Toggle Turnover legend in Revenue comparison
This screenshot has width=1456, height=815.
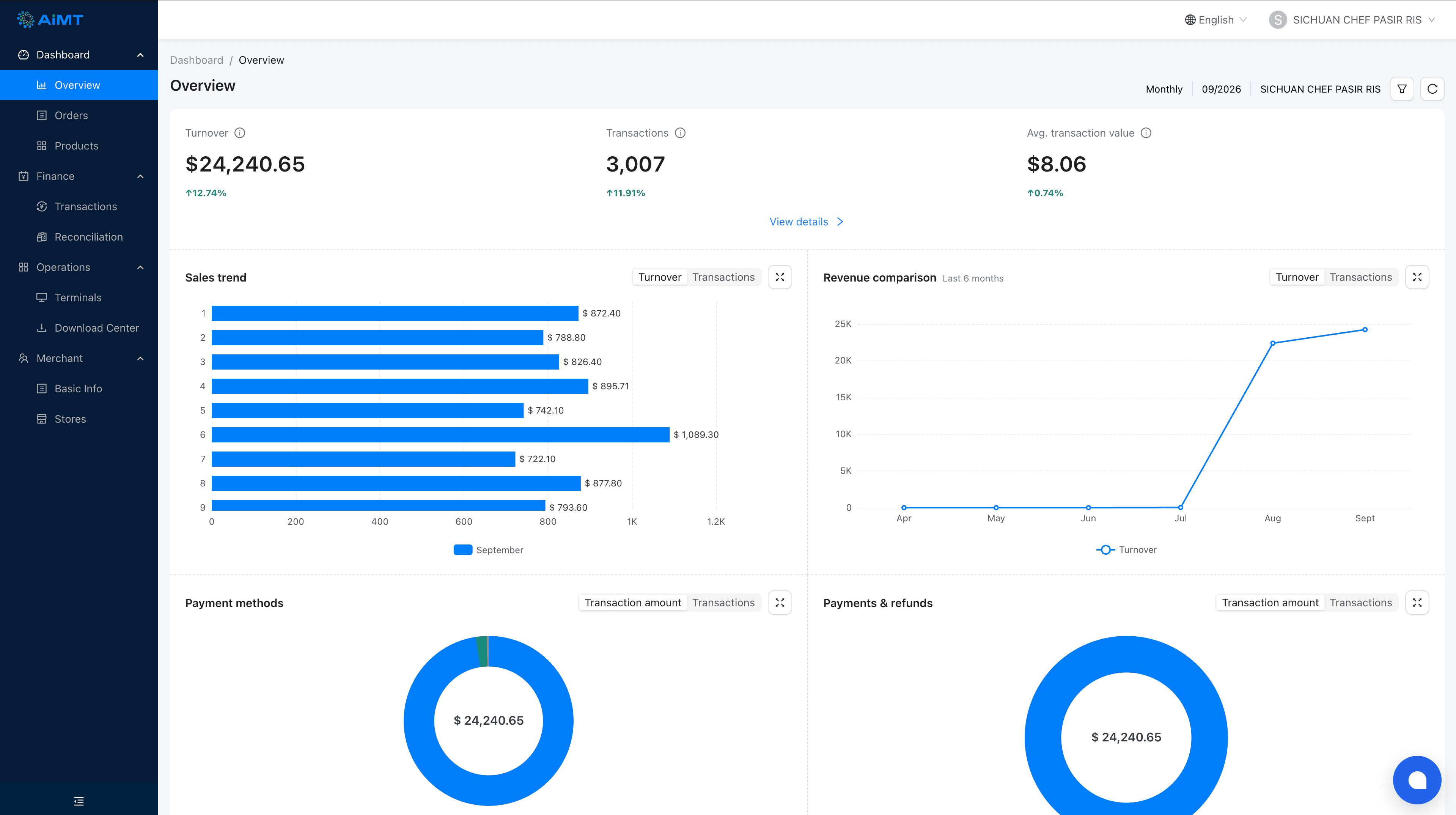tap(1126, 550)
